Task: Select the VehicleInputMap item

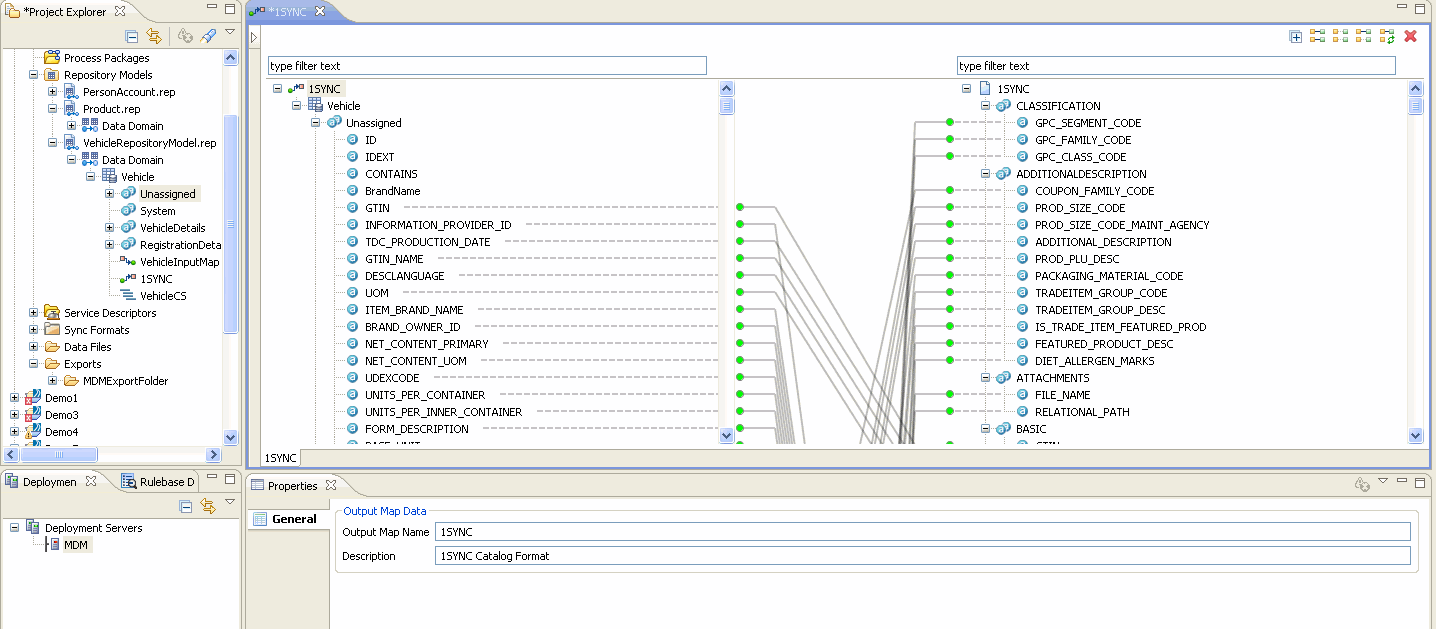Action: (x=179, y=262)
